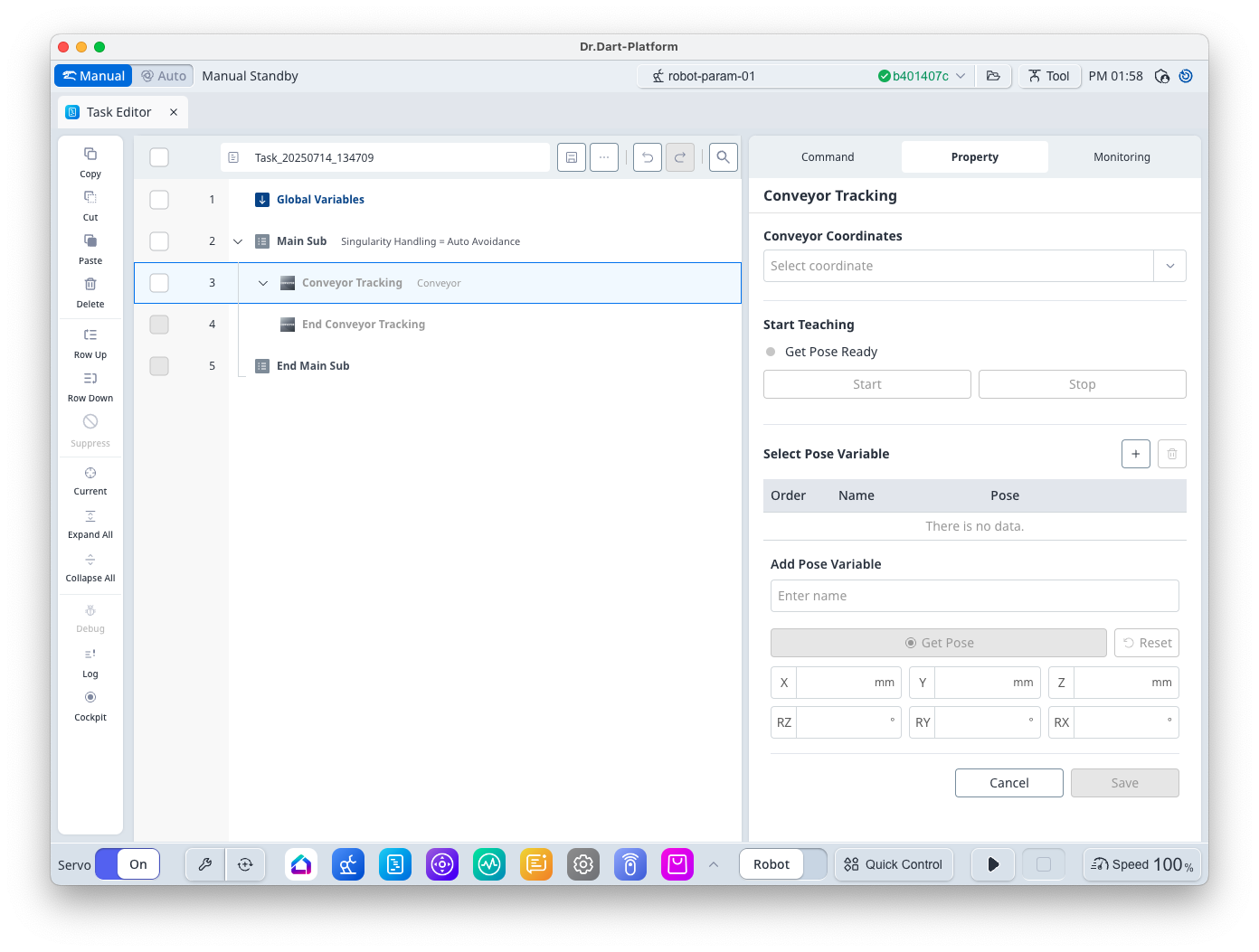The width and height of the screenshot is (1259, 952).
Task: Collapse the Main Sub tree node
Action: 238,241
